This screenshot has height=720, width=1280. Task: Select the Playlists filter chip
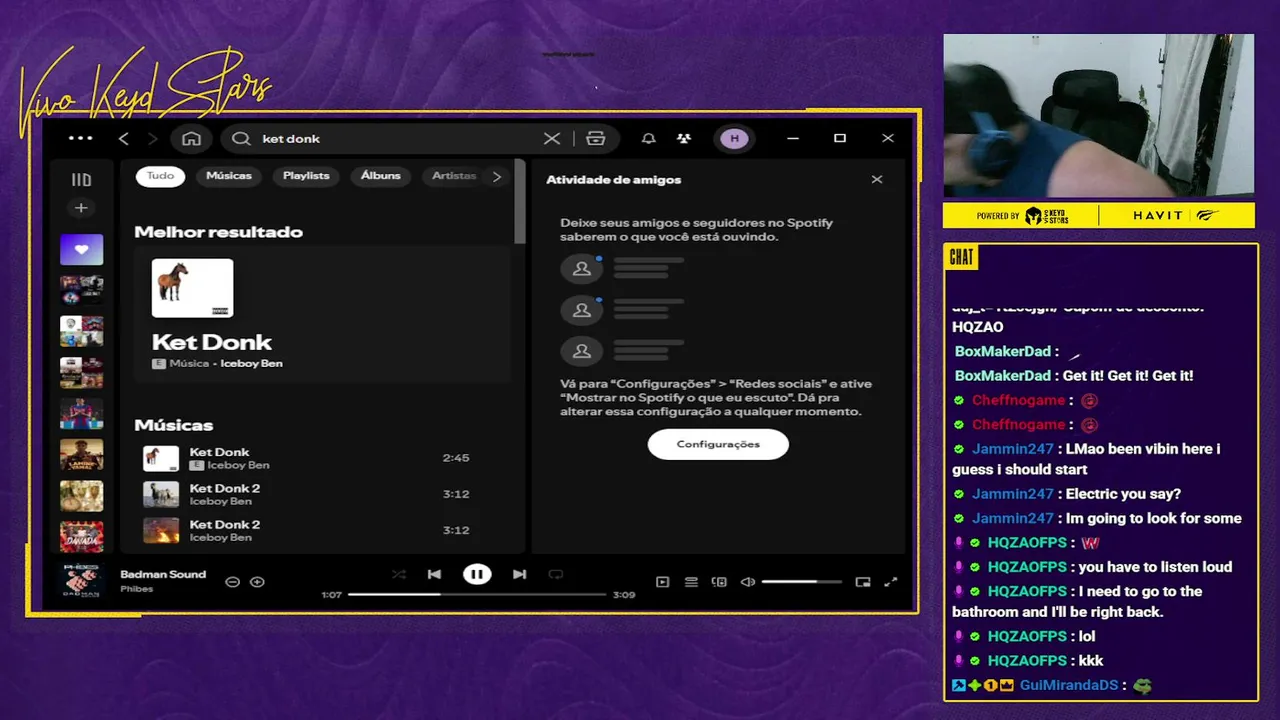click(x=306, y=176)
